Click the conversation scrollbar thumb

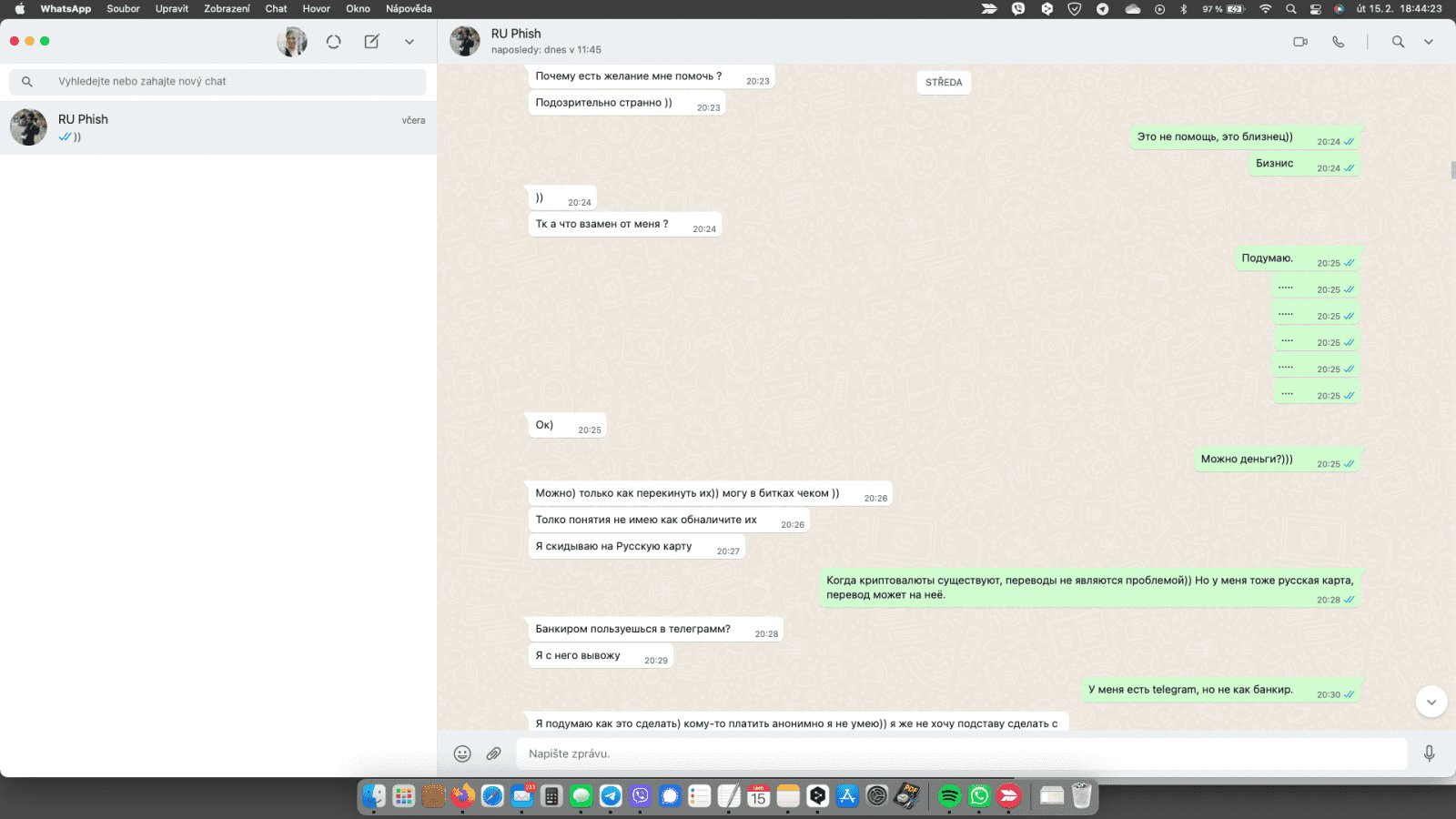point(1453,170)
